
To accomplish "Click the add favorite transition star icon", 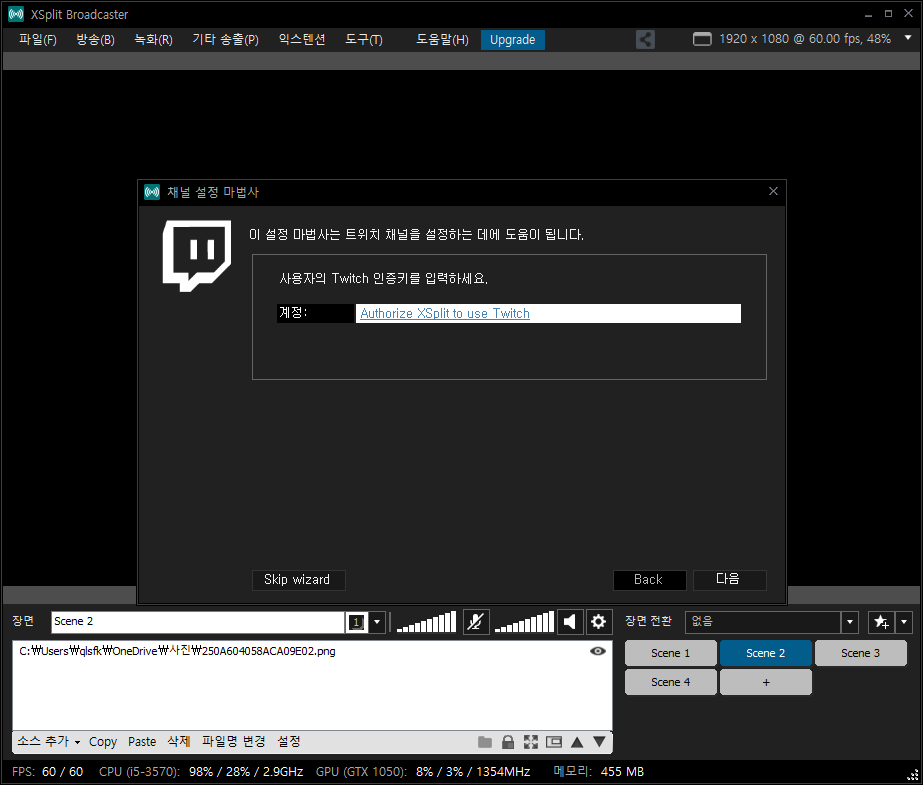I will click(x=881, y=622).
